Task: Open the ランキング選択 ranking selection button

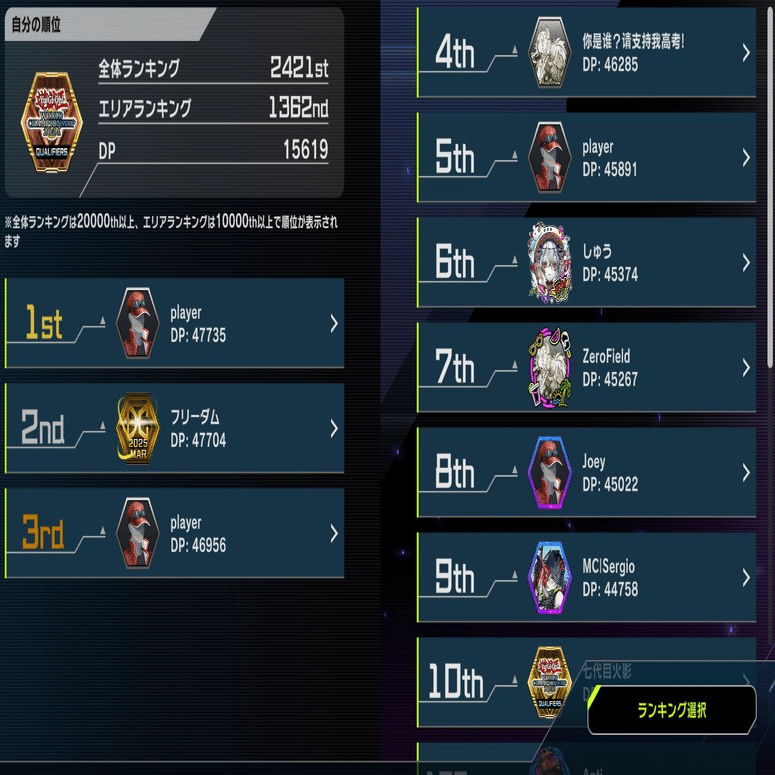Action: 672,710
